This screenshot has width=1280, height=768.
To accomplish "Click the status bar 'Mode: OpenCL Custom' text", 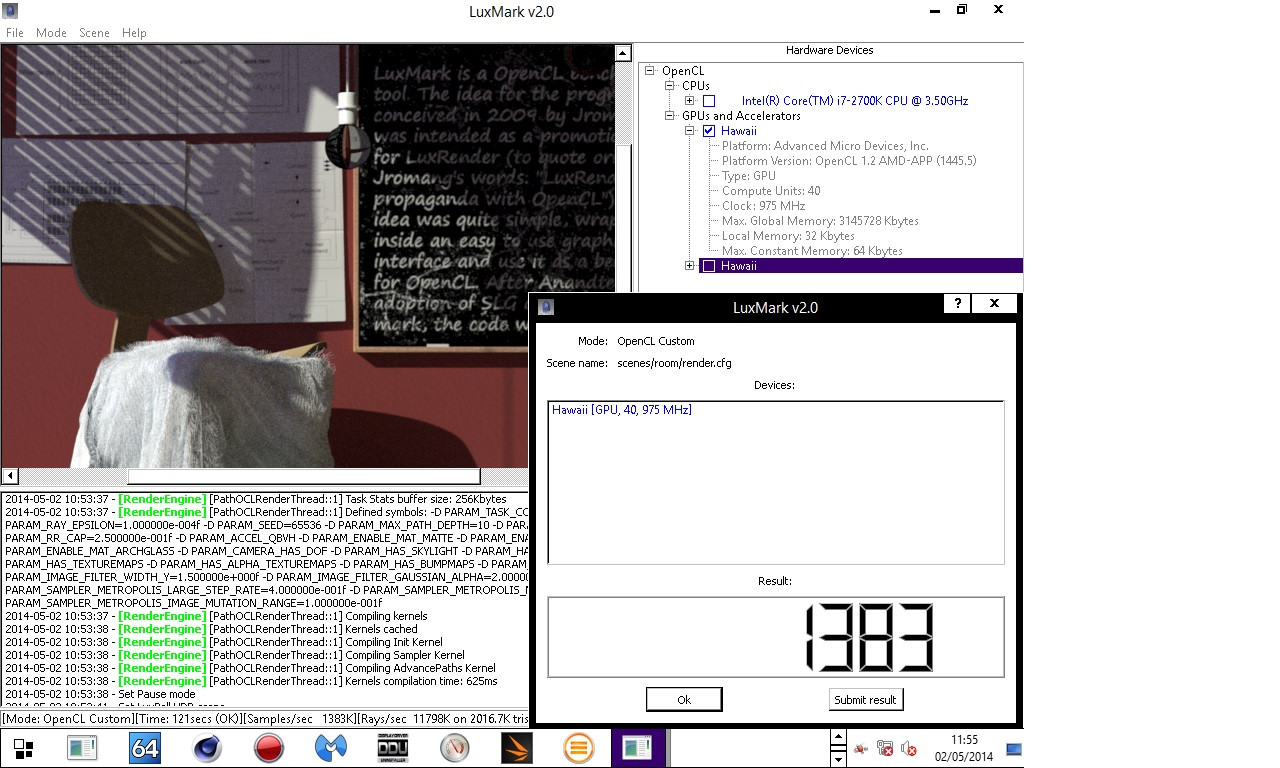I will coord(68,719).
